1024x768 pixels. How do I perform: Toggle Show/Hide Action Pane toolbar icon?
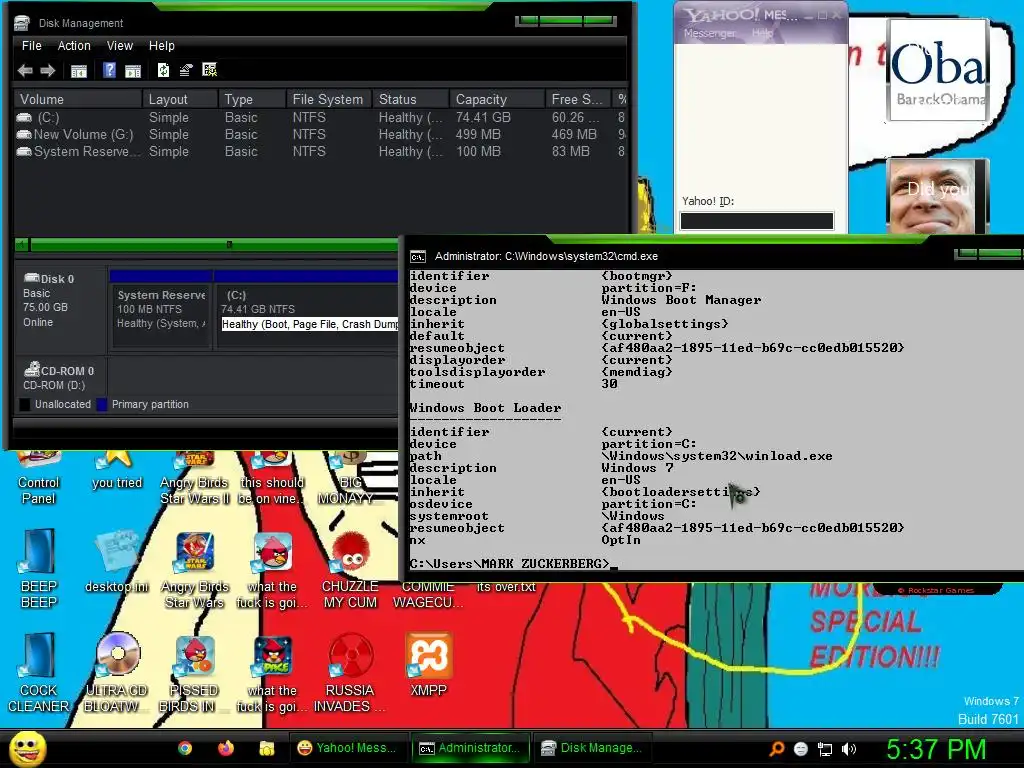click(133, 71)
